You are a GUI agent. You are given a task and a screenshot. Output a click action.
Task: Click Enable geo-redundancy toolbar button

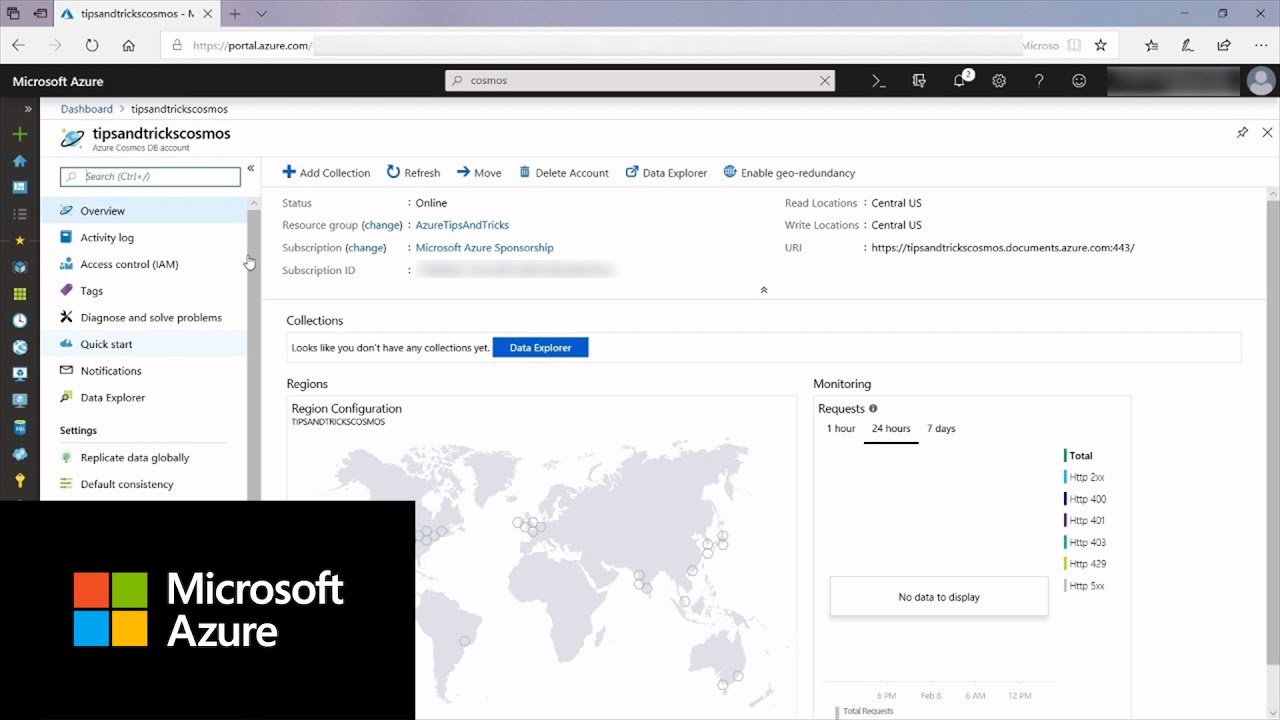789,173
